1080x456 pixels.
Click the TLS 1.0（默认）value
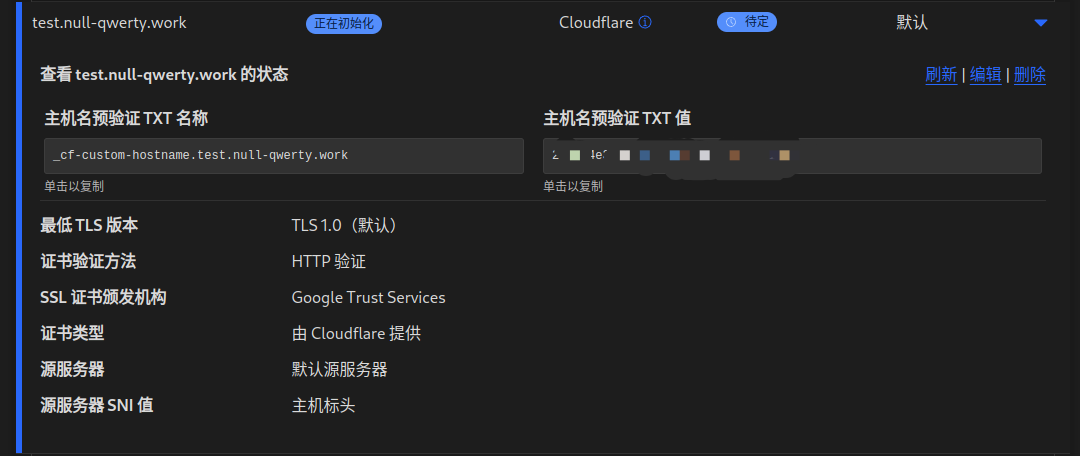344,225
